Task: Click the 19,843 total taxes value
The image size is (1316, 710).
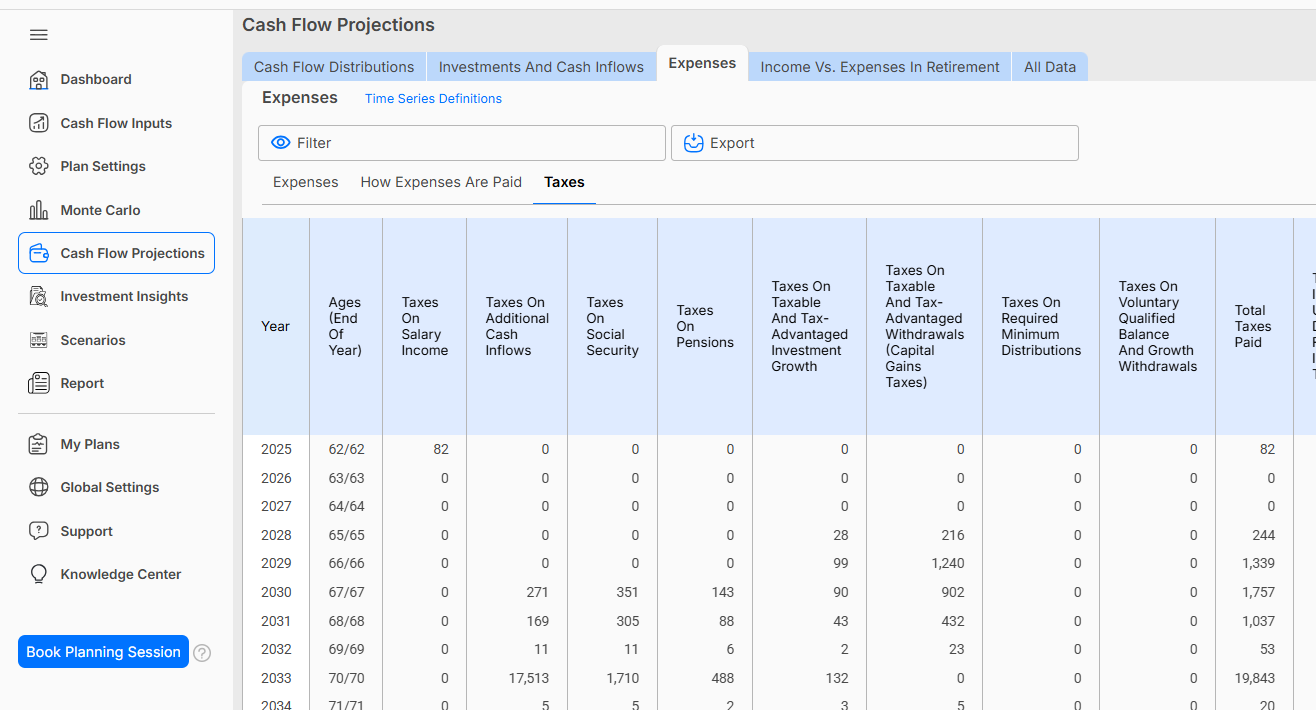Action: (x=1255, y=678)
